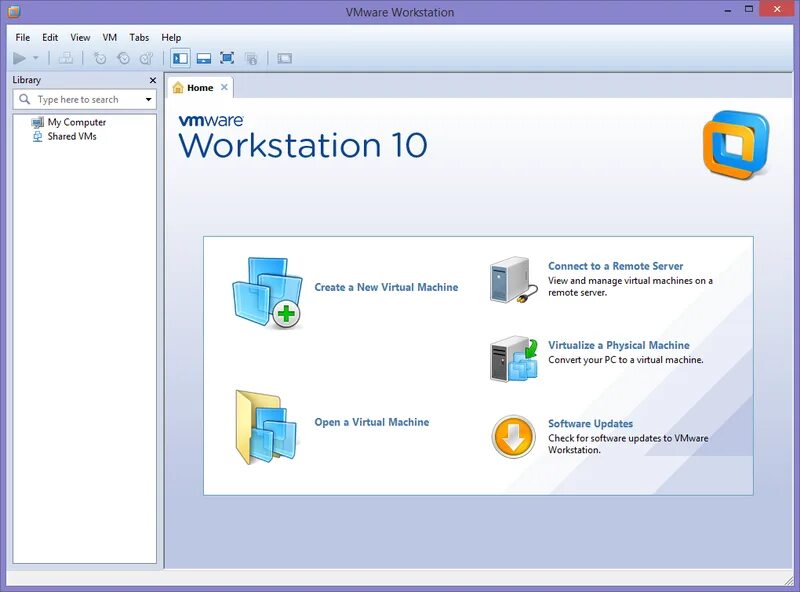This screenshot has height=592, width=800.
Task: Click the Library search field
Action: 85,100
